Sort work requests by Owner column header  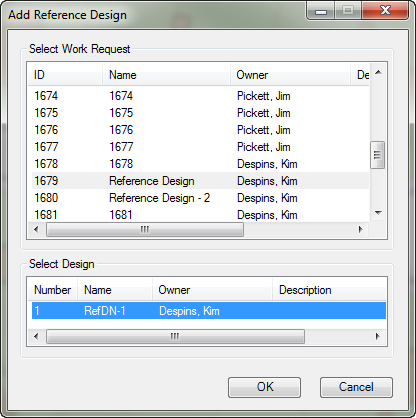click(x=290, y=75)
